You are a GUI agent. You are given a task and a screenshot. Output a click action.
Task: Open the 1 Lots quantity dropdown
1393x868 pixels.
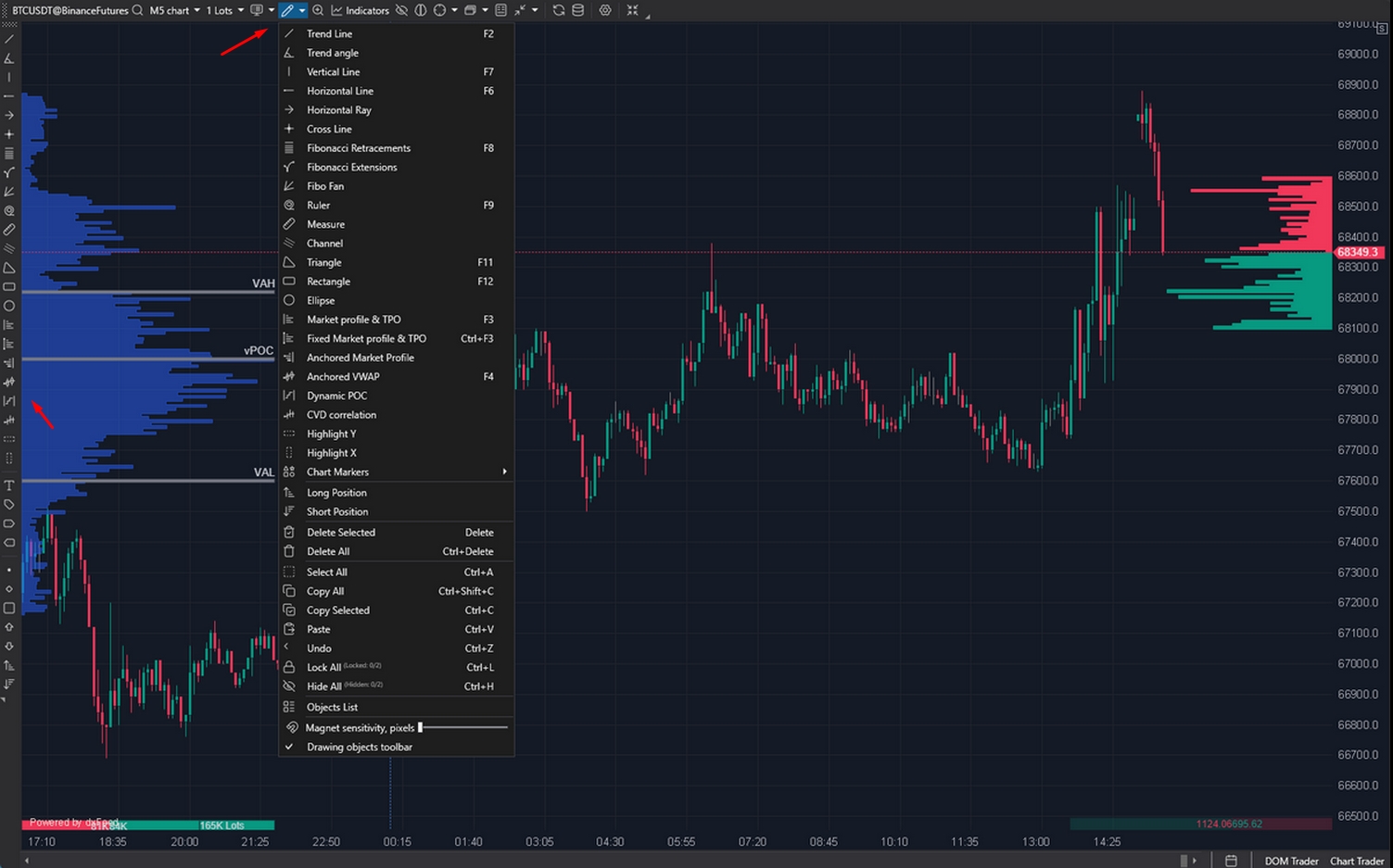tap(224, 10)
